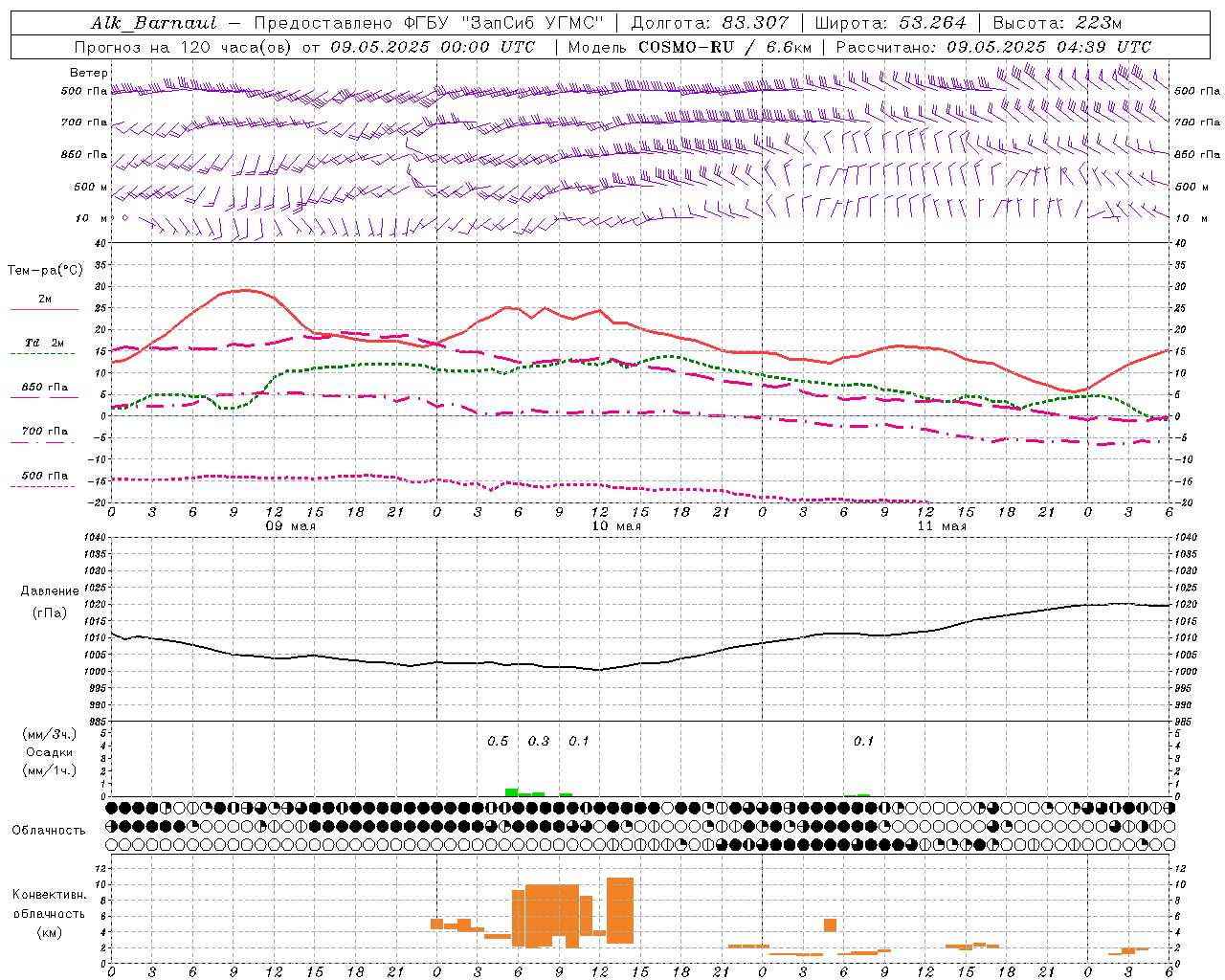Click the text Прогноз на 120 часа(ов)
The image size is (1225, 980).
click(185, 47)
